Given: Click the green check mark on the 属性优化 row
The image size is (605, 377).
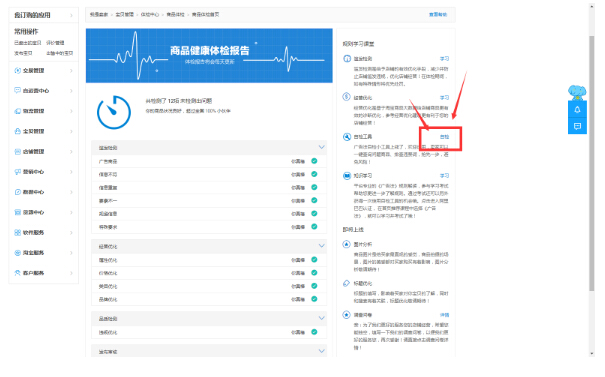Looking at the screenshot, I should tap(314, 260).
